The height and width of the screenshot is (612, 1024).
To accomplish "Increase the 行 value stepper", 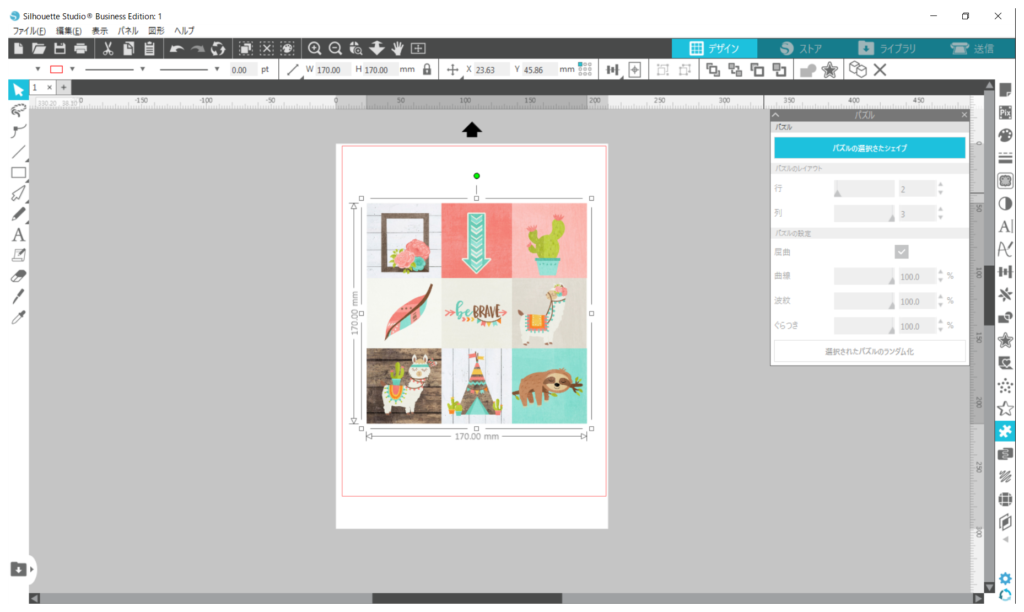I will pos(940,185).
